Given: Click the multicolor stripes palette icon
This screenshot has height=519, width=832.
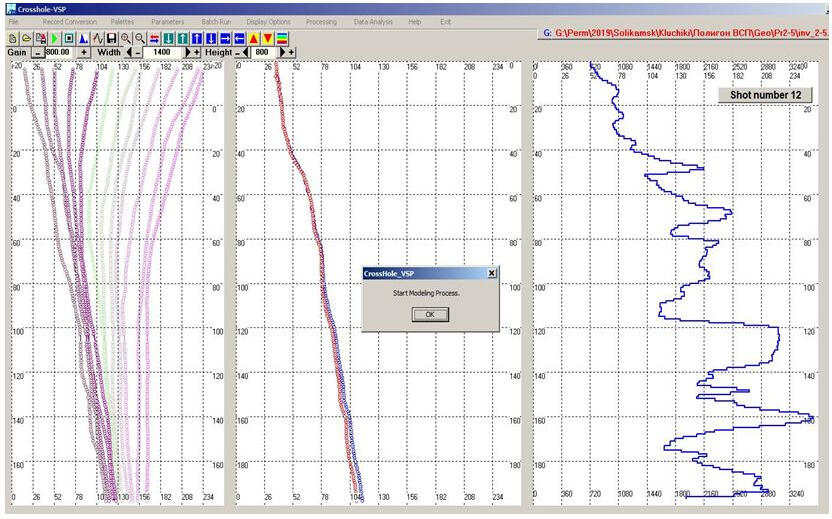Looking at the screenshot, I should 283,37.
